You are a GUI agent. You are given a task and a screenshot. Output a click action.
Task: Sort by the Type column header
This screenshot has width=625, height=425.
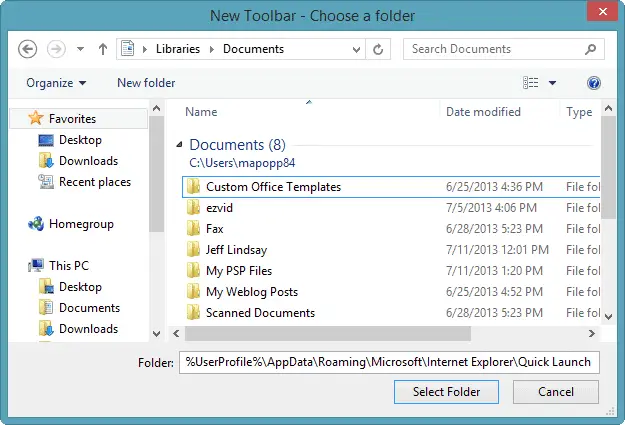point(580,112)
